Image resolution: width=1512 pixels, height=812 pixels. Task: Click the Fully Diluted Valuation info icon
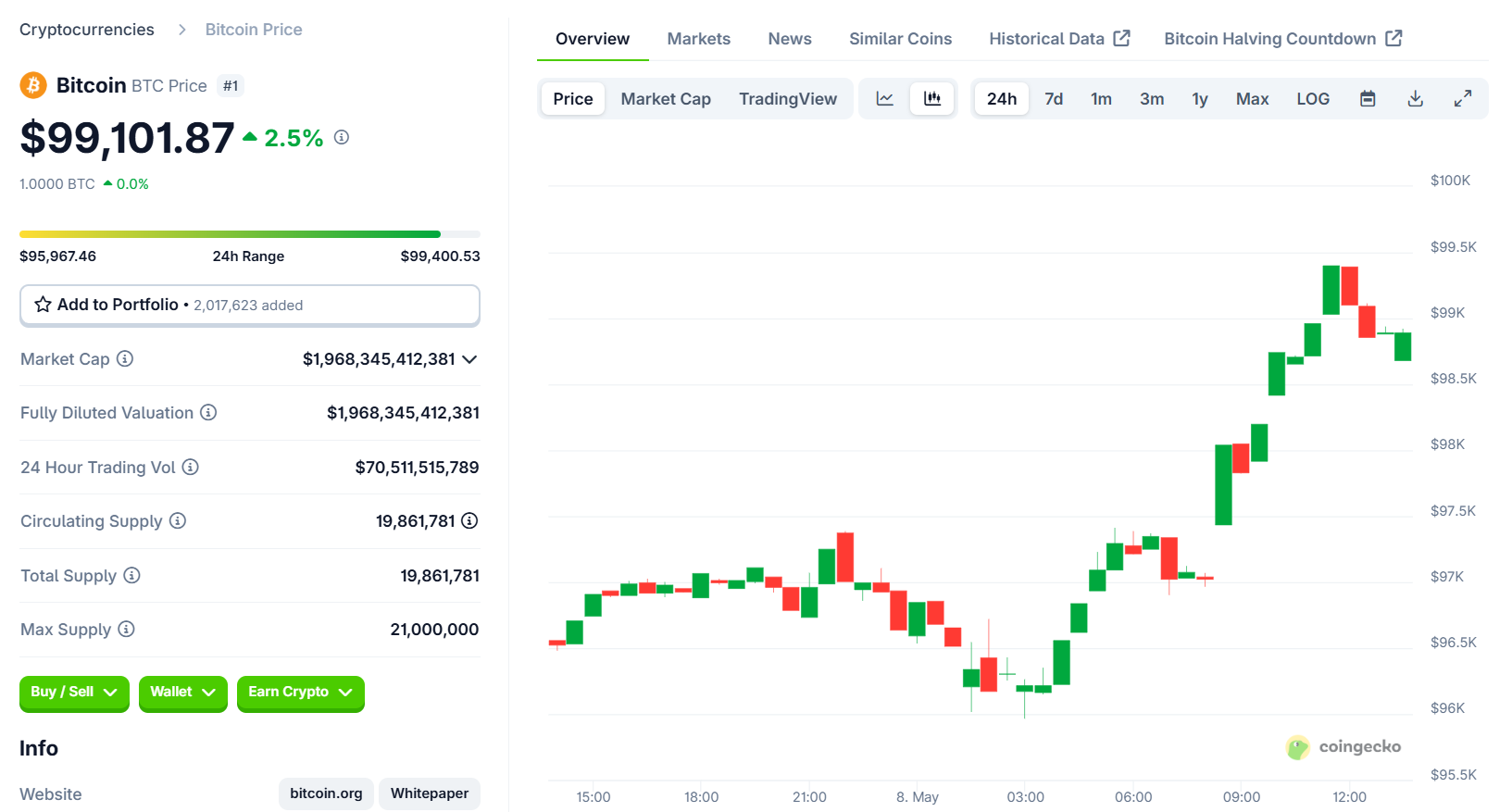click(x=208, y=412)
